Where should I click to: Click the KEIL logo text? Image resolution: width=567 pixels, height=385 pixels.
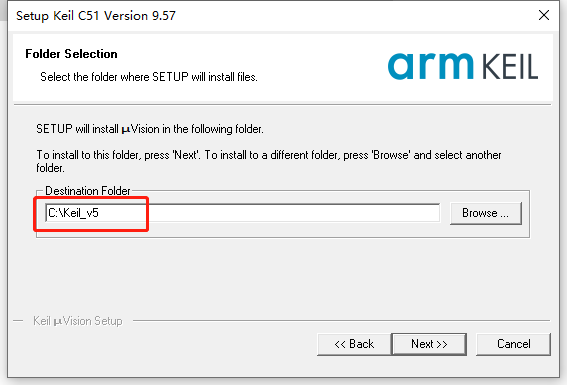pos(510,67)
